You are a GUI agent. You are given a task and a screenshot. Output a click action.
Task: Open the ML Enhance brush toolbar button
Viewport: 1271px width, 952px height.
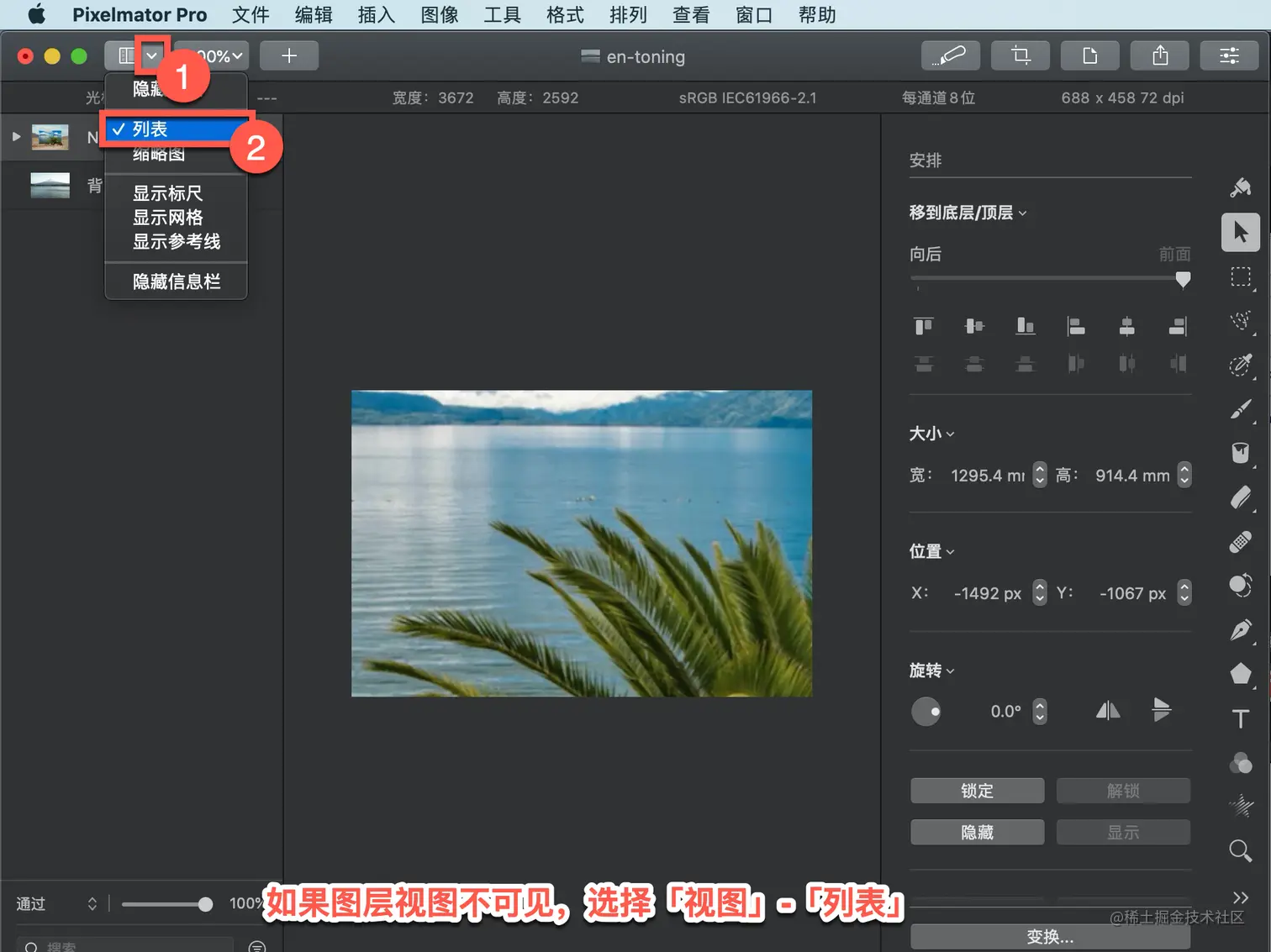point(950,55)
